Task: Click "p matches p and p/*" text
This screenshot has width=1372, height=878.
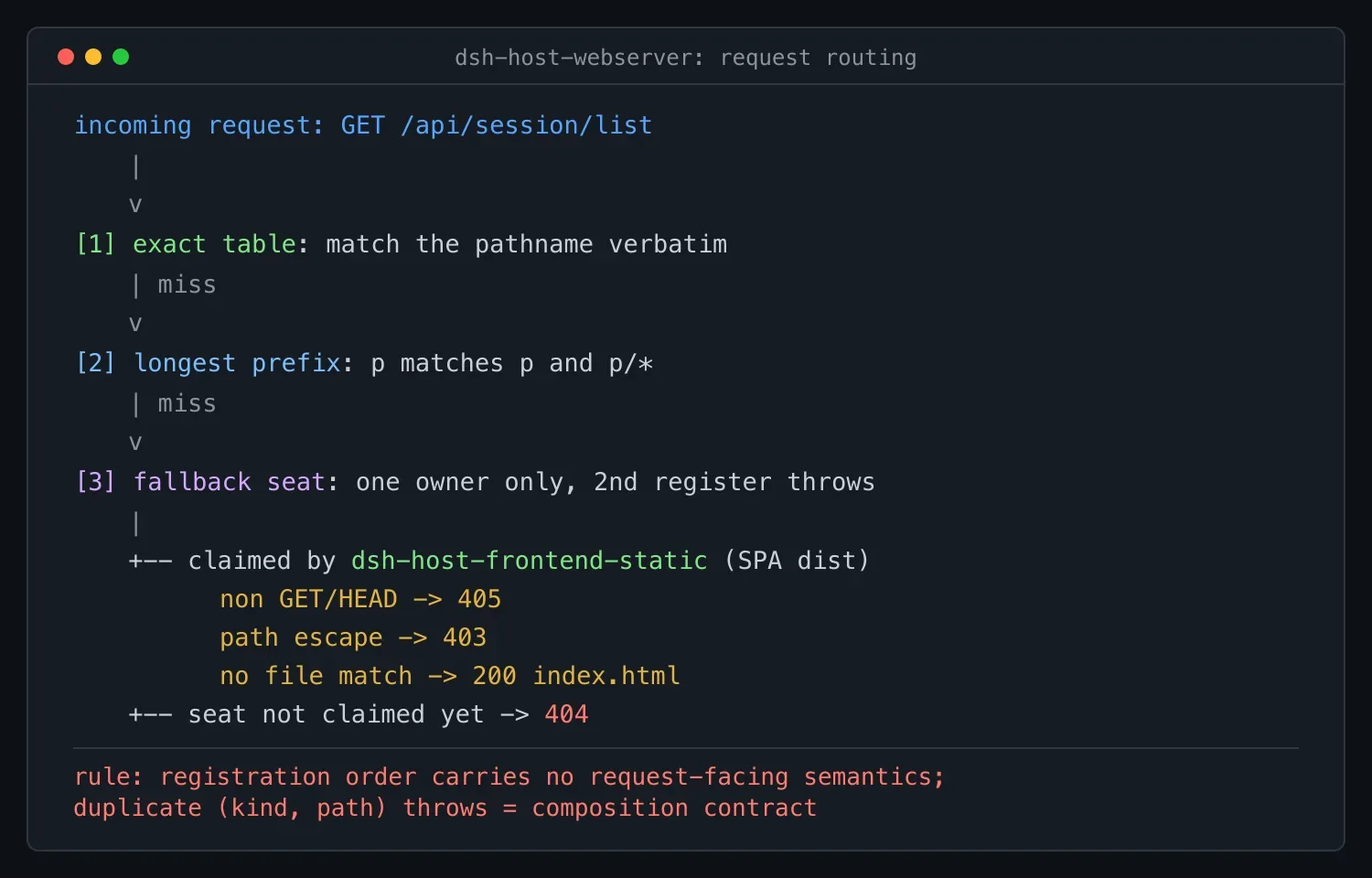Action: click(512, 363)
